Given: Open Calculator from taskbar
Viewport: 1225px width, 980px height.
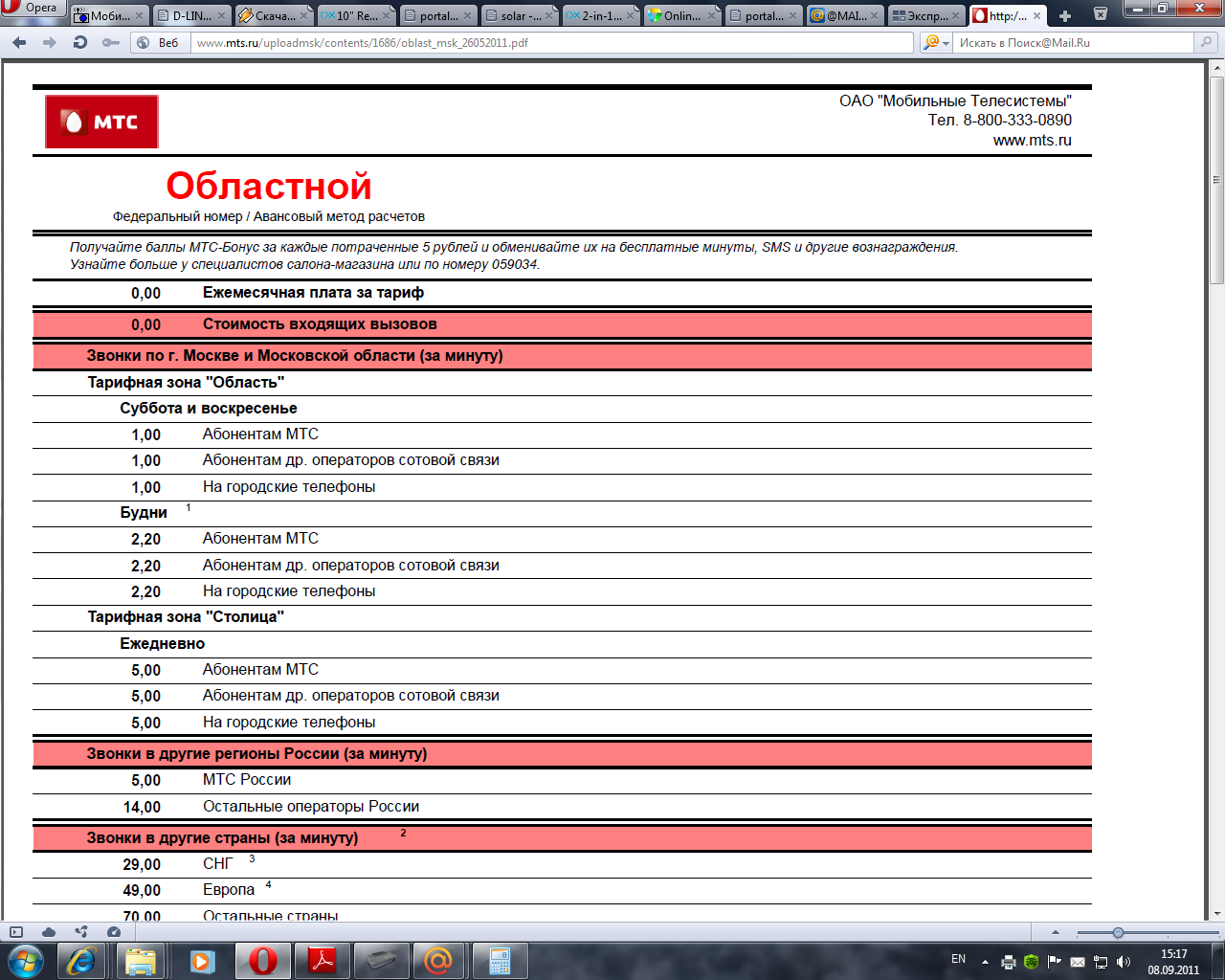Looking at the screenshot, I should (x=499, y=961).
